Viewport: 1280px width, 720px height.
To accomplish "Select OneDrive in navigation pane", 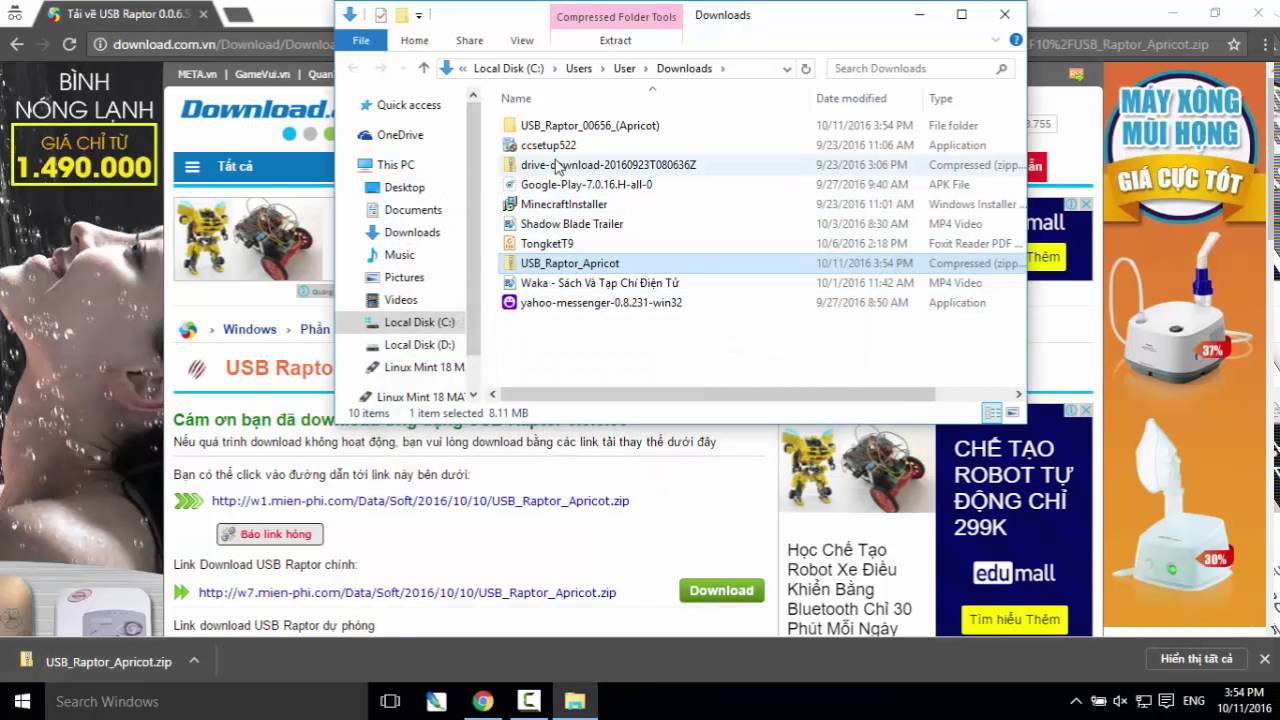I will 399,135.
